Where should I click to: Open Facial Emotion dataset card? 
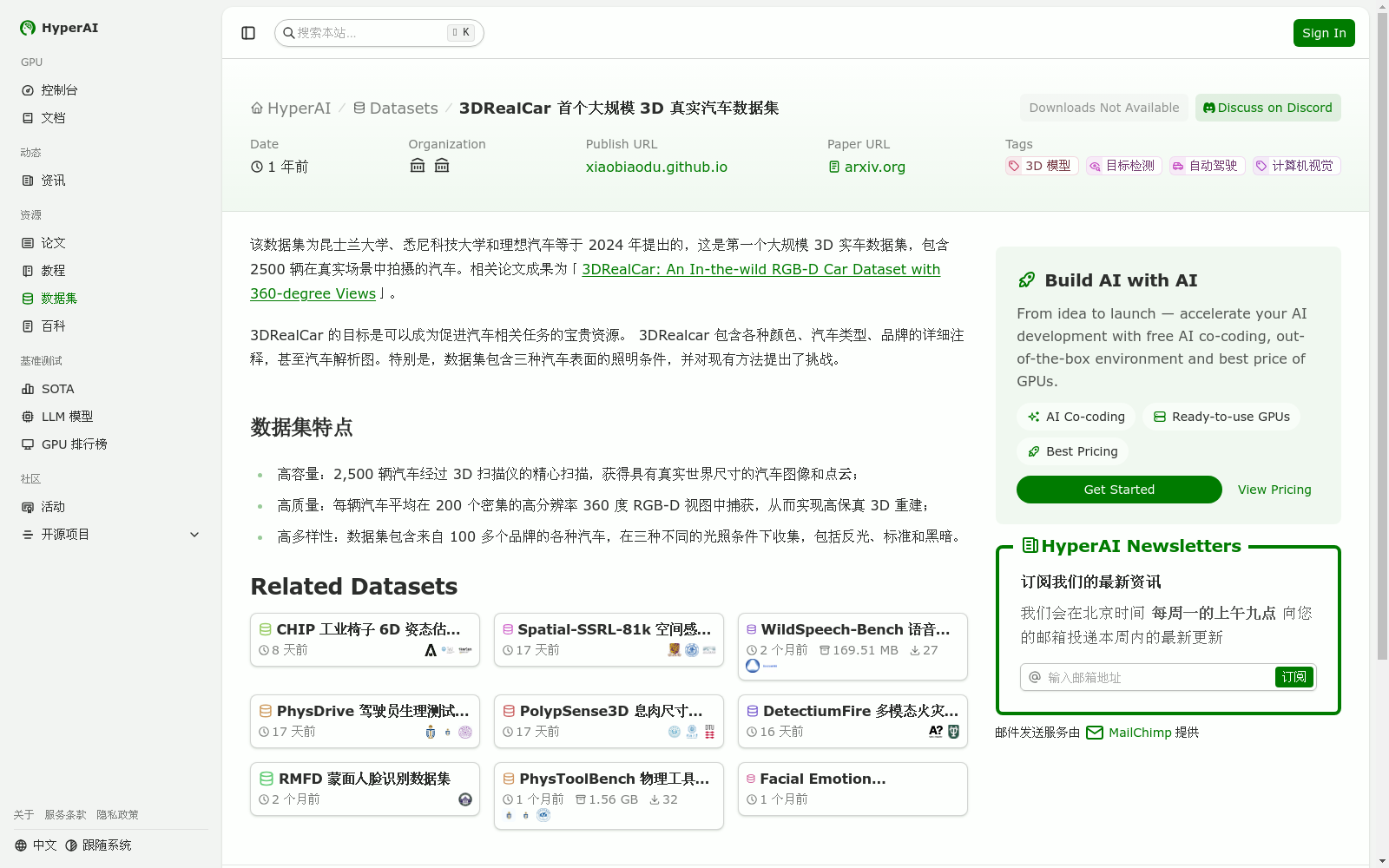(852, 789)
